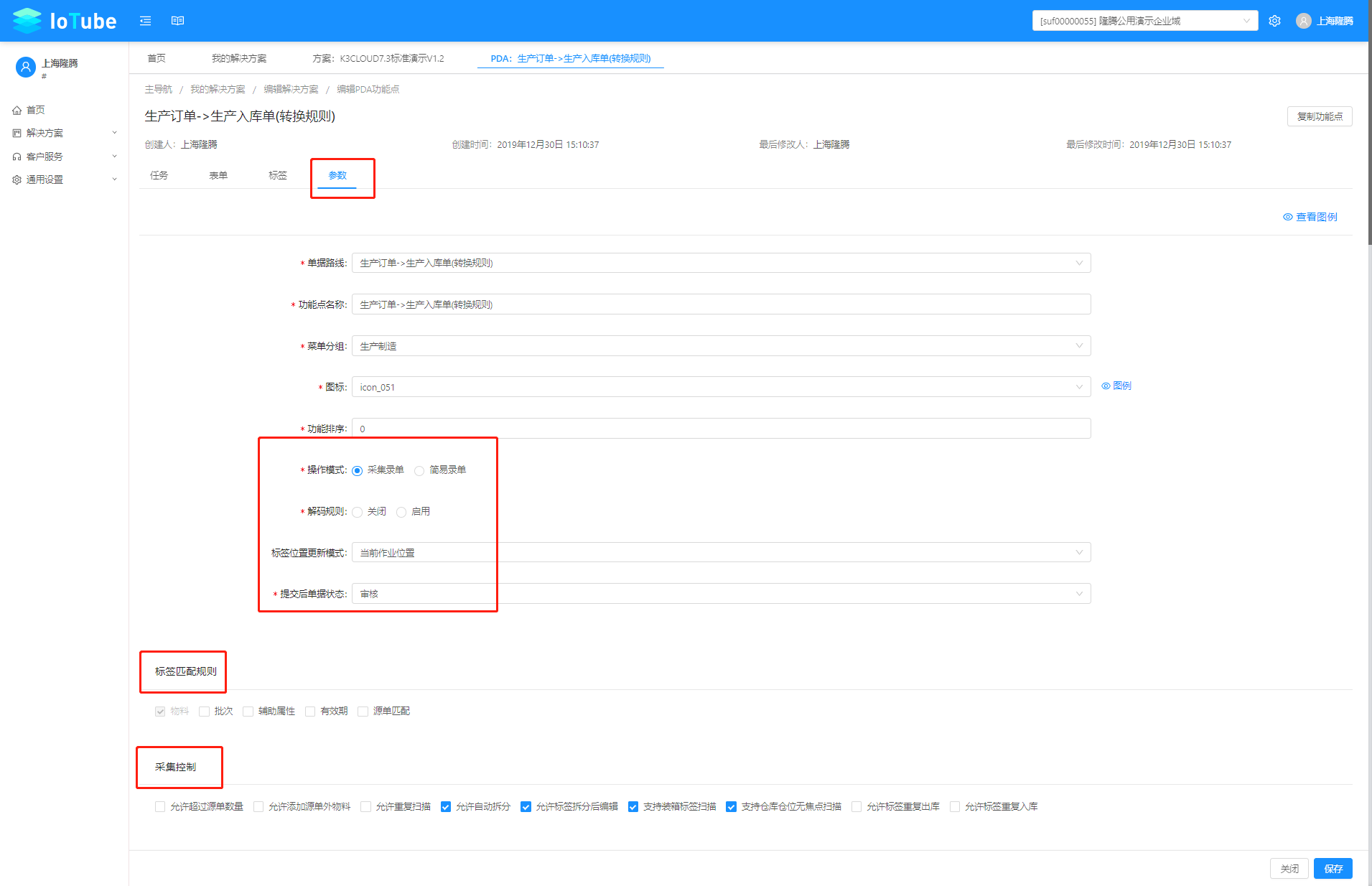Go to 主导航 breadcrumb
The height and width of the screenshot is (886, 1372).
point(159,89)
